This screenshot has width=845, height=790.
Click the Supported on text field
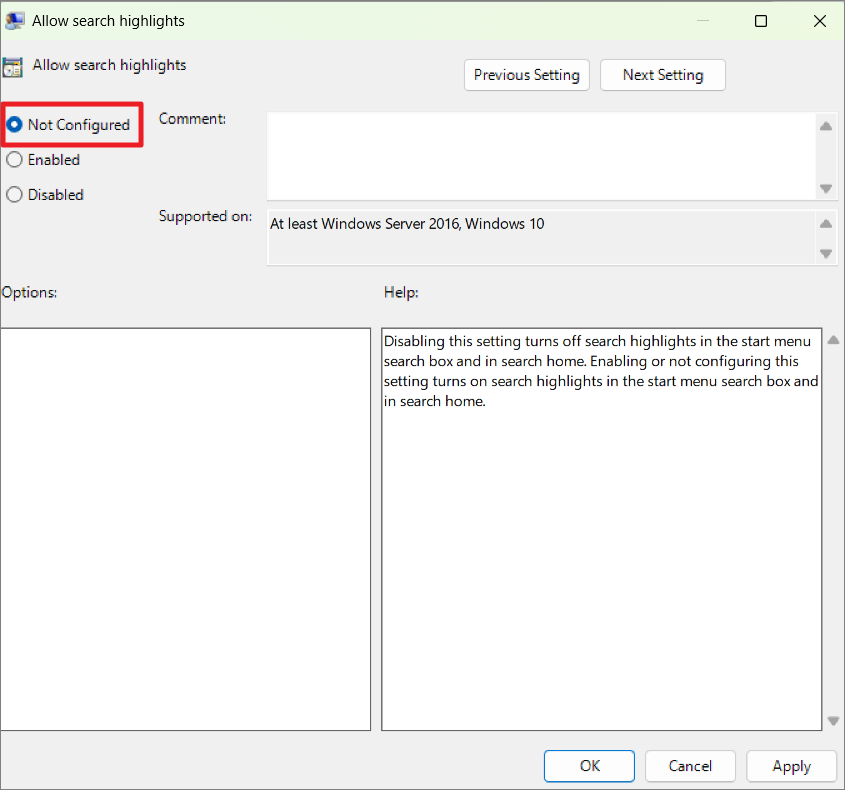tap(542, 237)
